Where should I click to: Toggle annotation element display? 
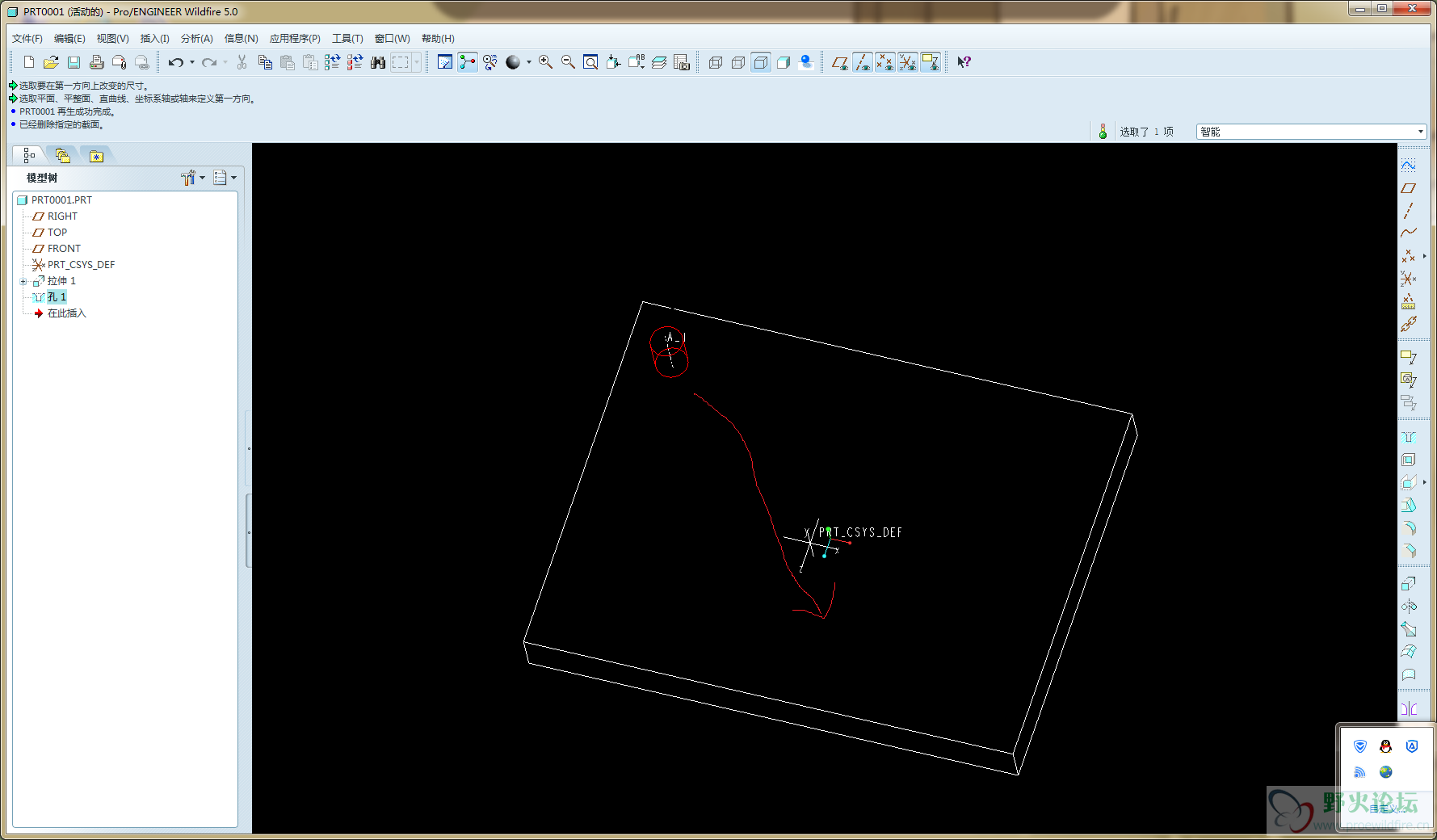pyautogui.click(x=931, y=62)
